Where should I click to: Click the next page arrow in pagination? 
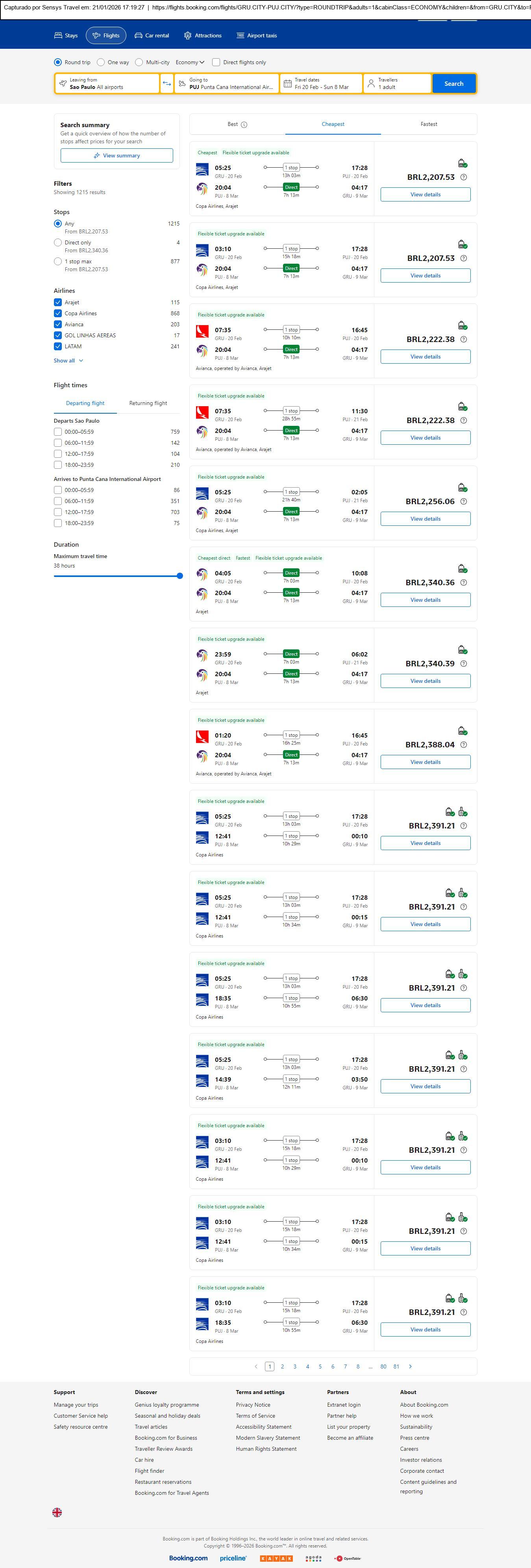point(411,1366)
